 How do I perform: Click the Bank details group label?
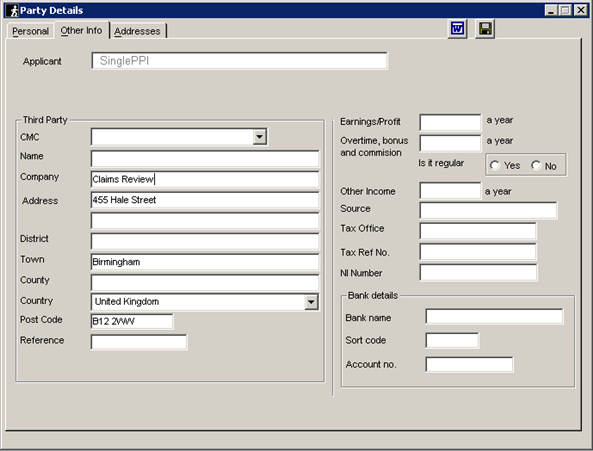[373, 295]
